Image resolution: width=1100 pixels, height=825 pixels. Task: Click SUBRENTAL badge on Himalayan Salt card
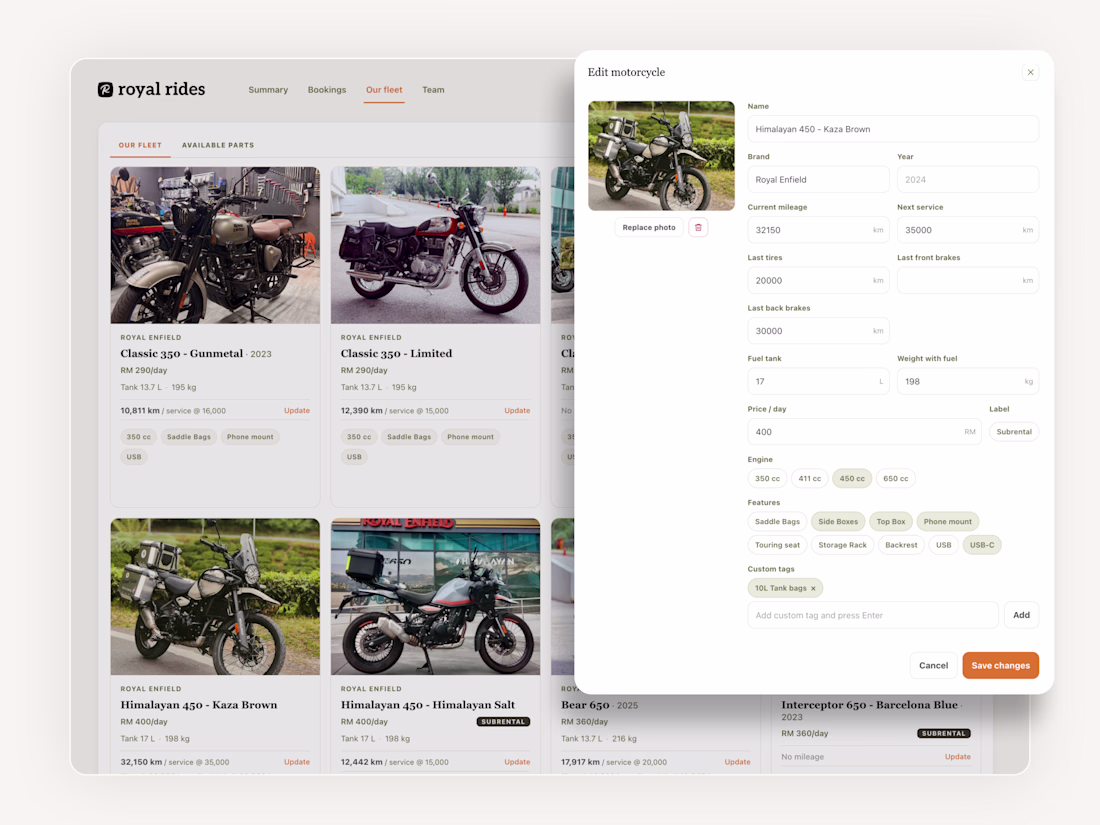pyautogui.click(x=503, y=722)
